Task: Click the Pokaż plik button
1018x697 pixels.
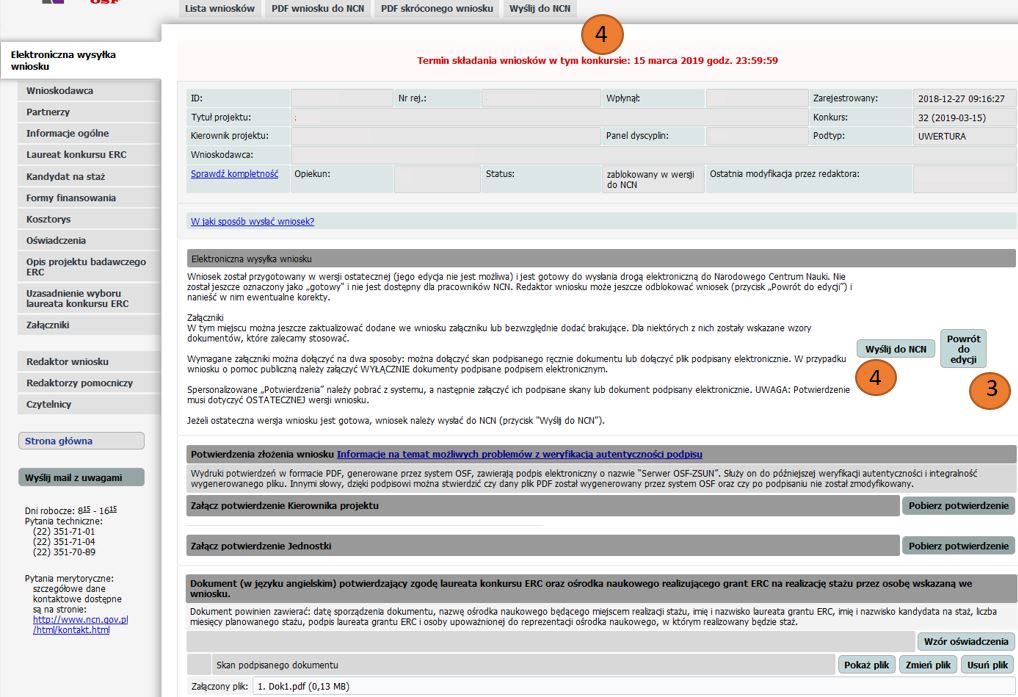Action: 867,665
